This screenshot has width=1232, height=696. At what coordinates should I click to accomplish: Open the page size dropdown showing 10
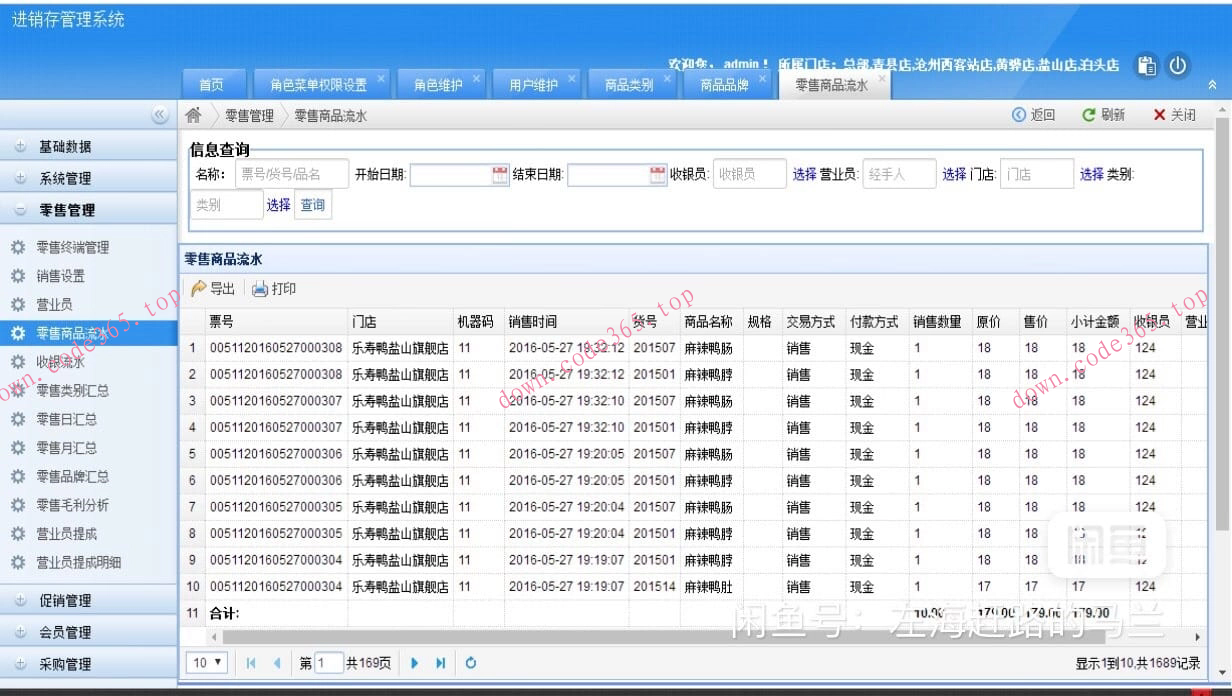click(x=206, y=662)
